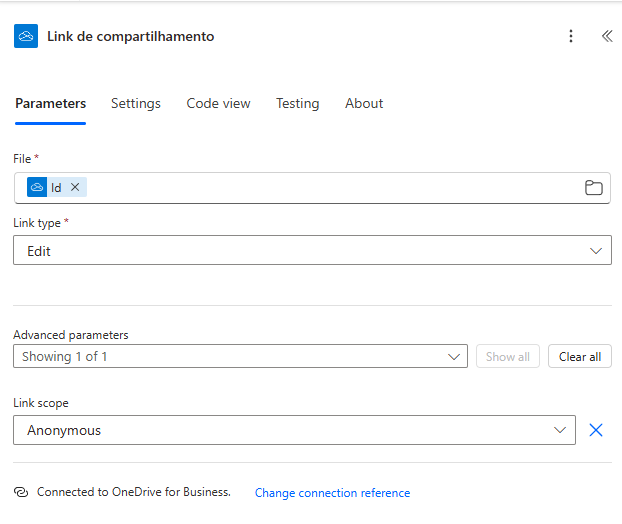
Task: Click Change connection reference link
Action: [x=332, y=493]
